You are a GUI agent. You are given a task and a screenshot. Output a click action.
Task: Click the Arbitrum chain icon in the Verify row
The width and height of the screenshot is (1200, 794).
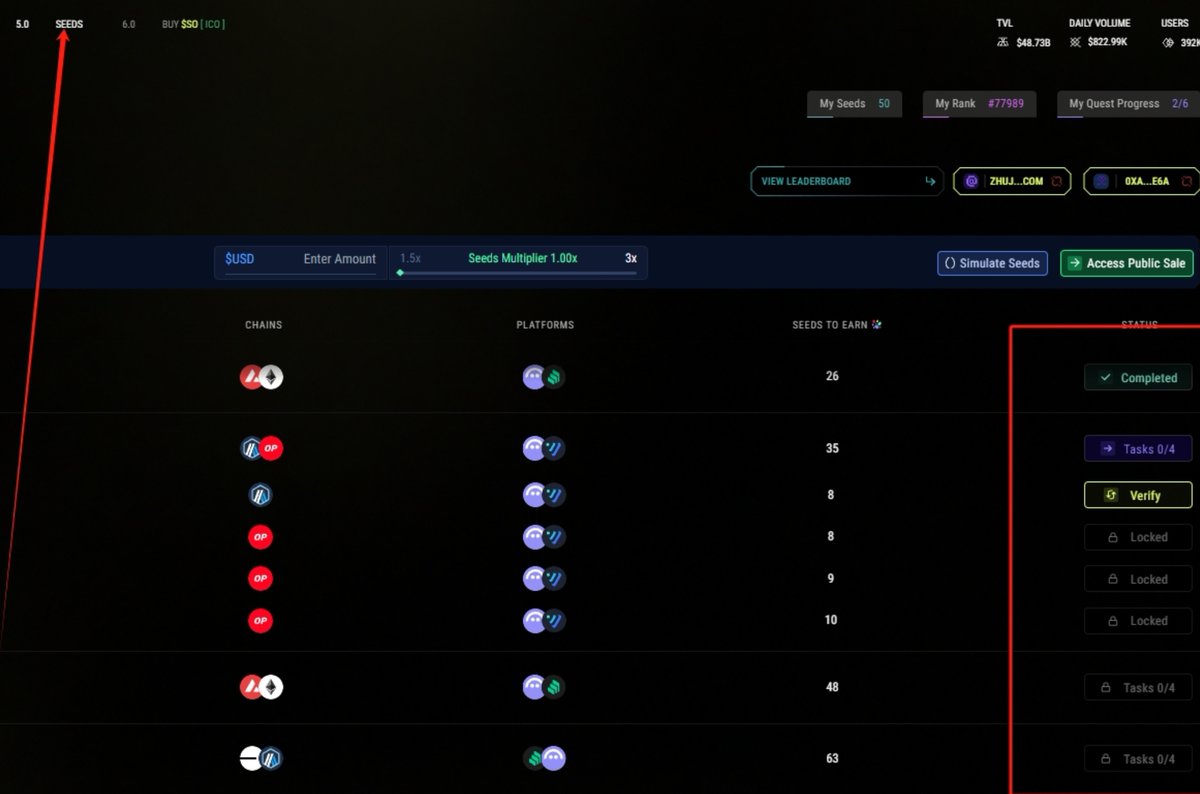[x=260, y=495]
